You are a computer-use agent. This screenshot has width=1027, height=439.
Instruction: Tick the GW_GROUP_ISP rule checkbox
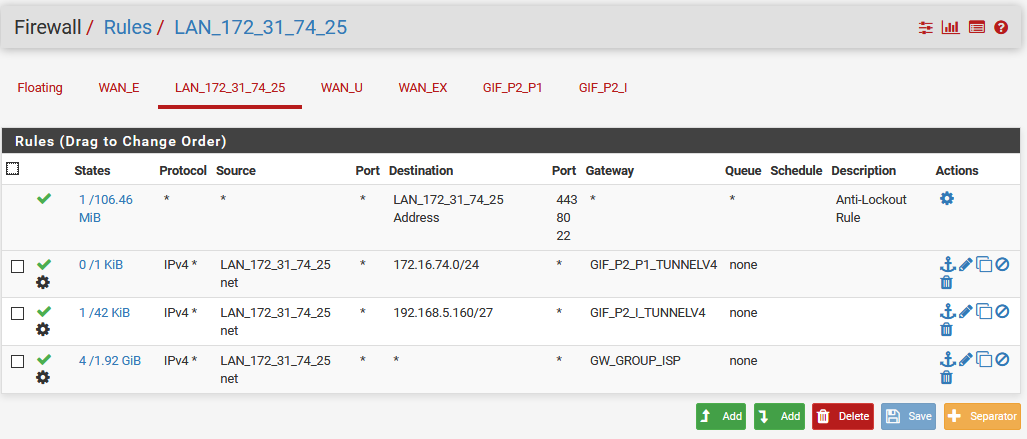point(17,361)
